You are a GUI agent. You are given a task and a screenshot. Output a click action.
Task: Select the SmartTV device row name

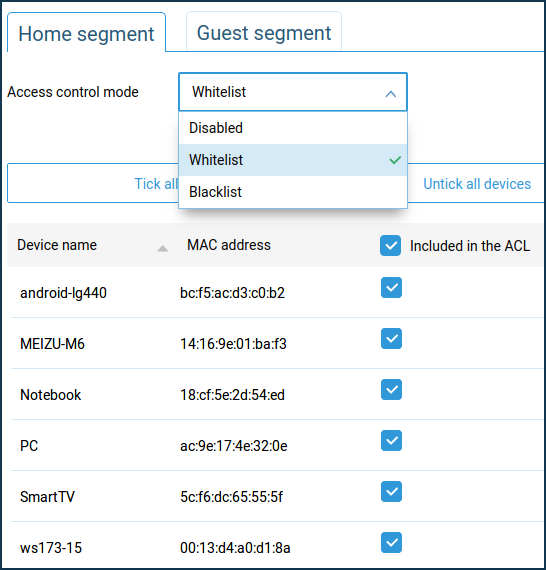(x=48, y=497)
